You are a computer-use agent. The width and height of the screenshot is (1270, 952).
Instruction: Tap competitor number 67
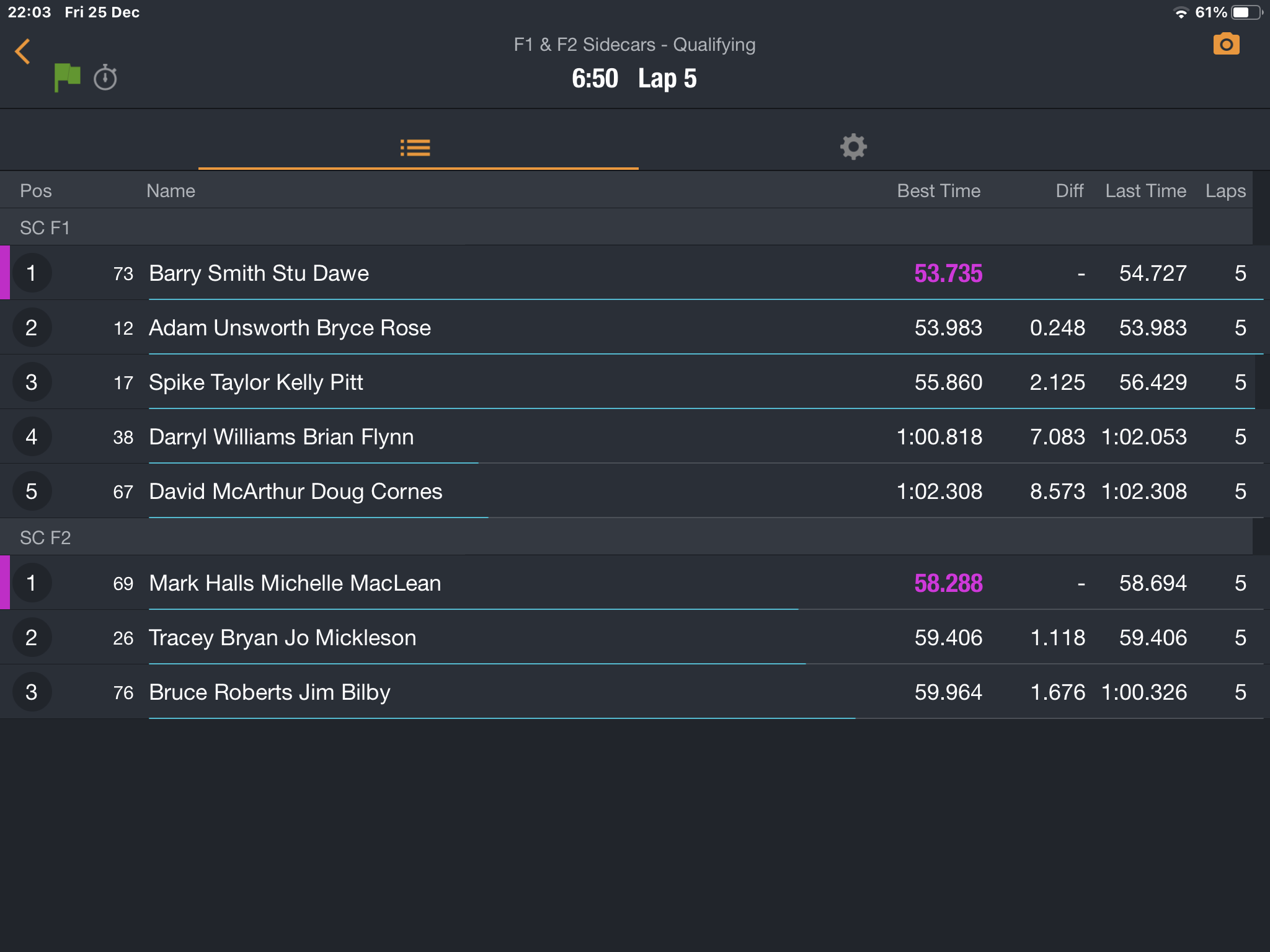pyautogui.click(x=123, y=491)
